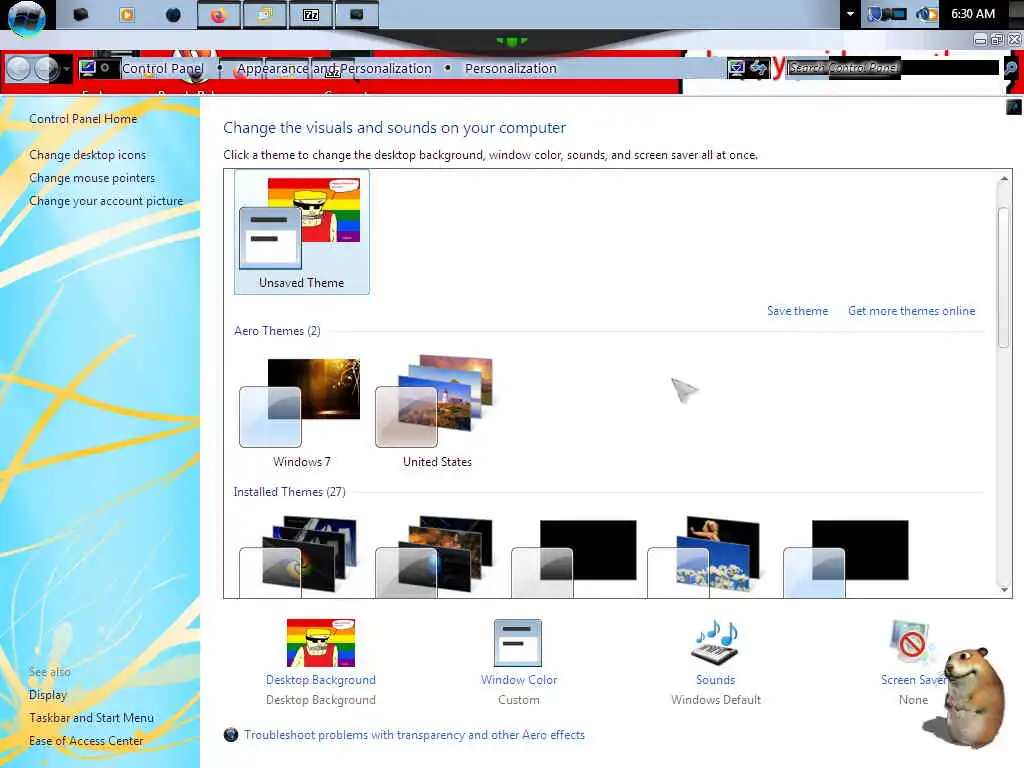This screenshot has width=1024, height=768.
Task: Click the Aero Themes (2) heading
Action: (x=277, y=331)
